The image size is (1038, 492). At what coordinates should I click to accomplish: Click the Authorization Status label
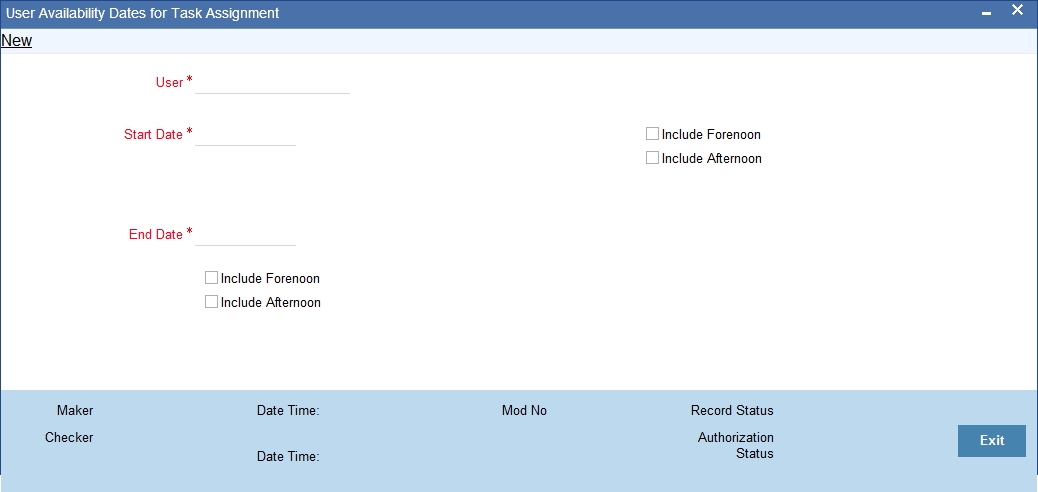735,446
